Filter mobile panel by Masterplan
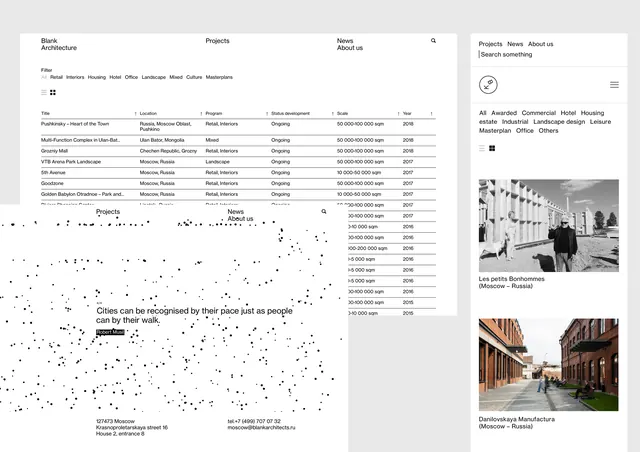Viewport: 640px width, 452px height. coord(495,131)
